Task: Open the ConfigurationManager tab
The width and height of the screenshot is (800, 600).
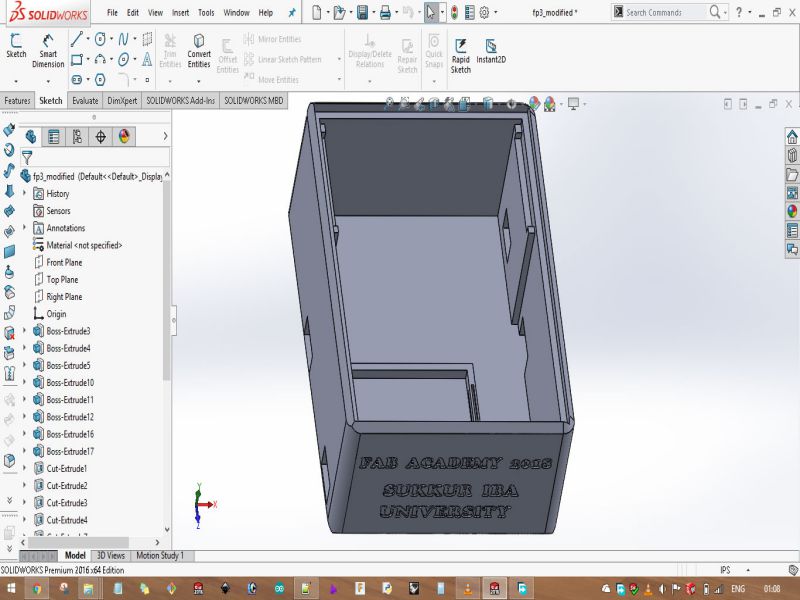Action: pos(77,136)
